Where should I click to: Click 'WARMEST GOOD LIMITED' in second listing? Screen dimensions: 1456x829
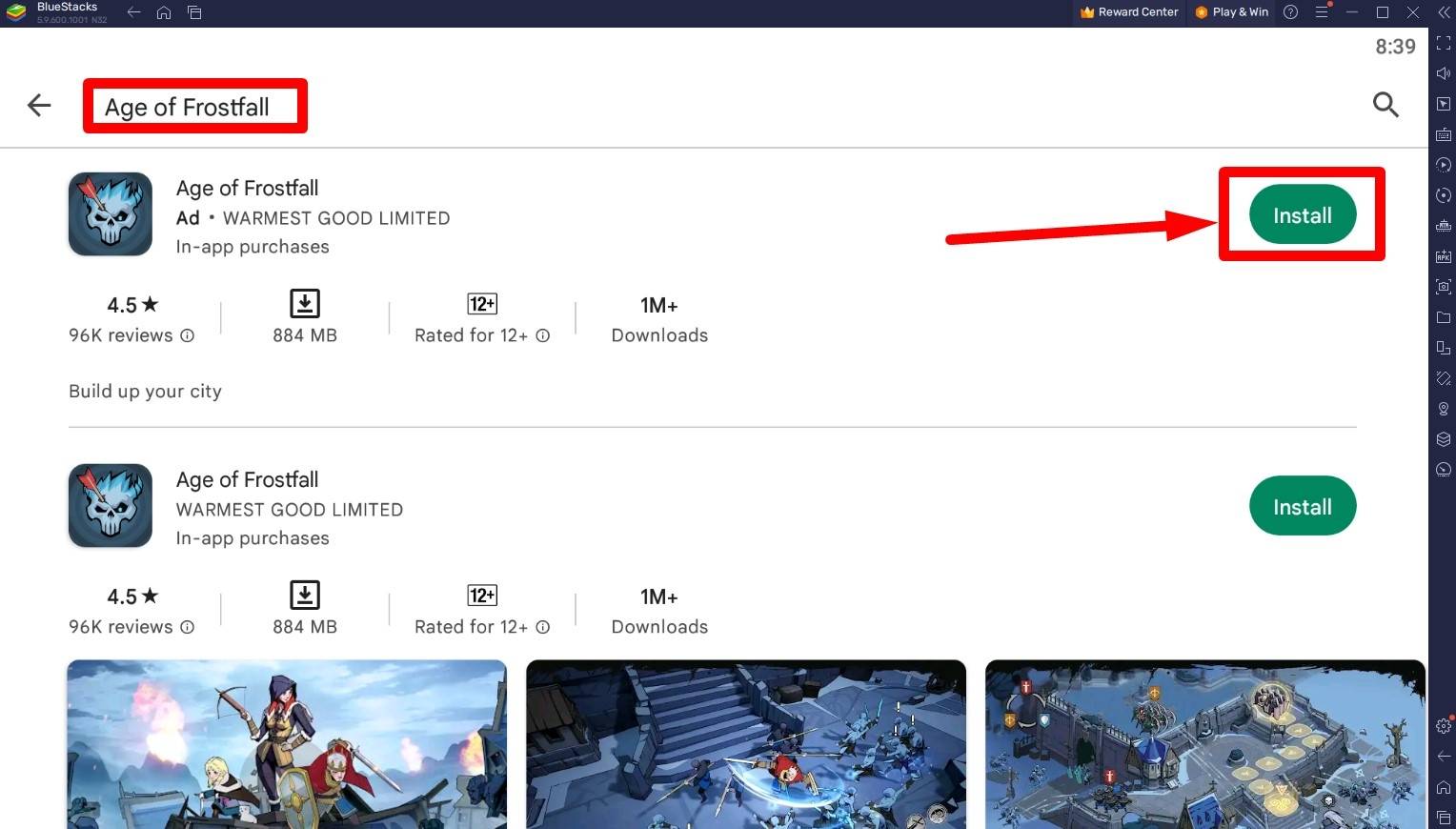(290, 510)
